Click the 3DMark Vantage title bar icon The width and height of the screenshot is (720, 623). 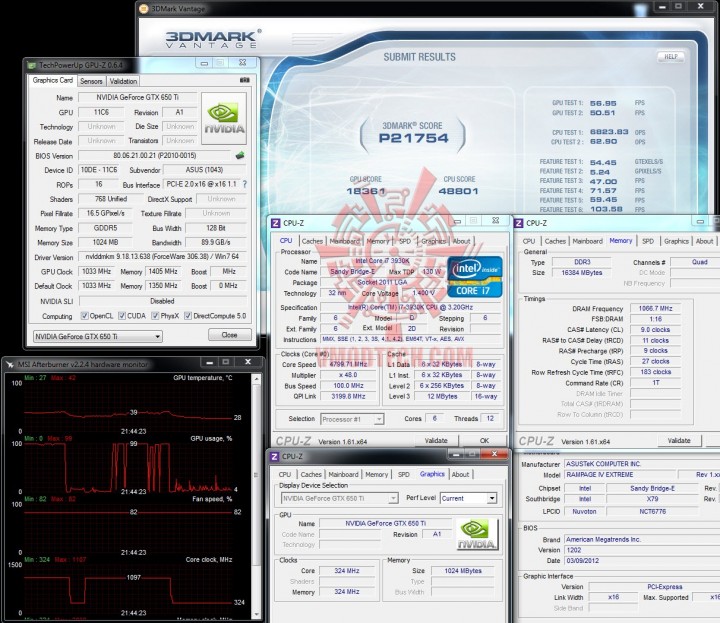click(x=144, y=8)
